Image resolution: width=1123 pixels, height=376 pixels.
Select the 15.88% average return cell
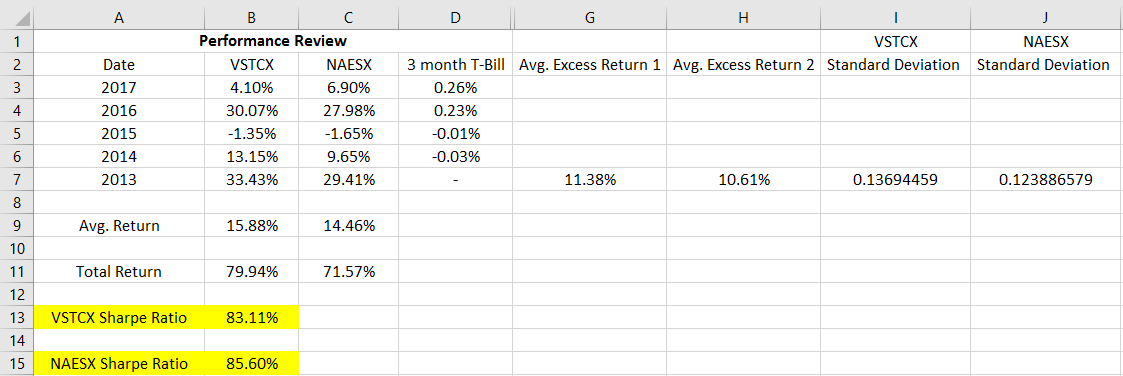click(251, 226)
